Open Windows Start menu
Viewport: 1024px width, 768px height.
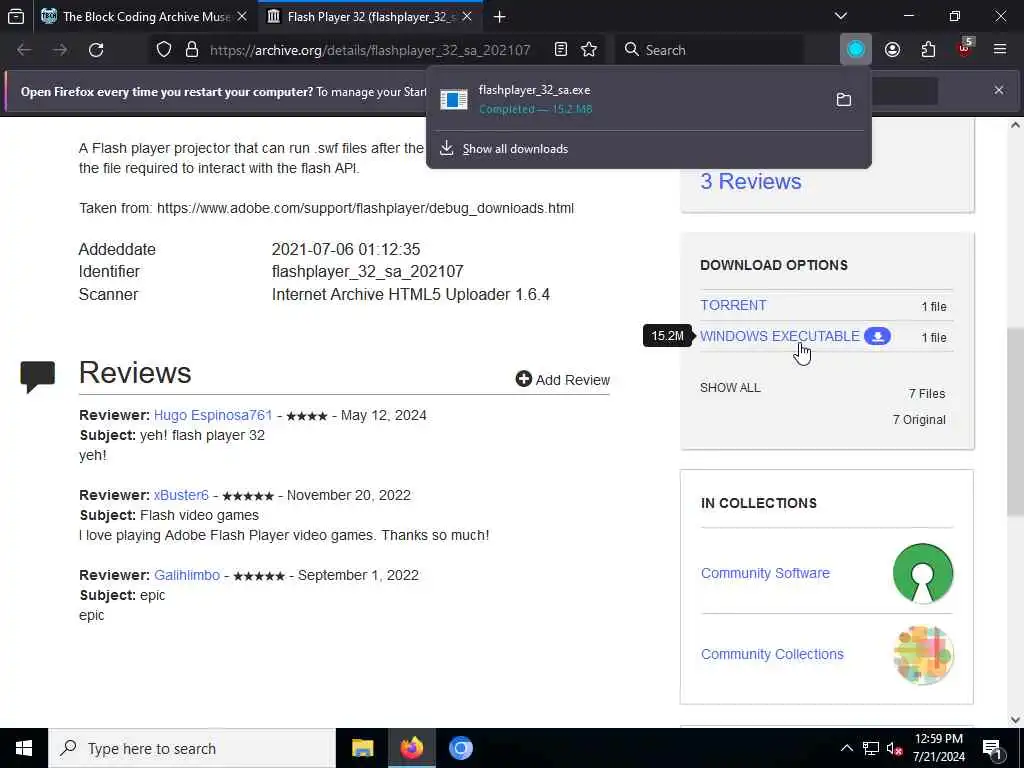point(24,748)
